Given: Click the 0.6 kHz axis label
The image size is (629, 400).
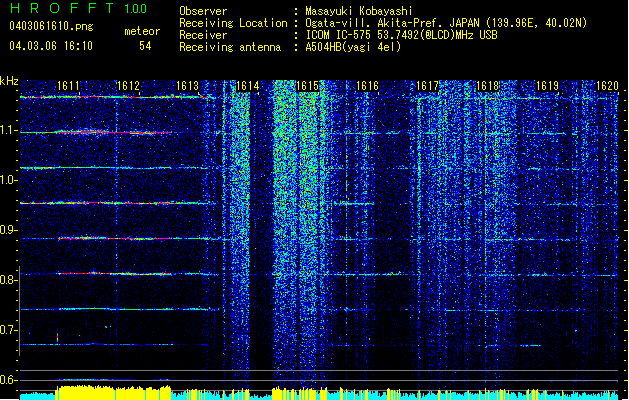Looking at the screenshot, I should pyautogui.click(x=9, y=380).
